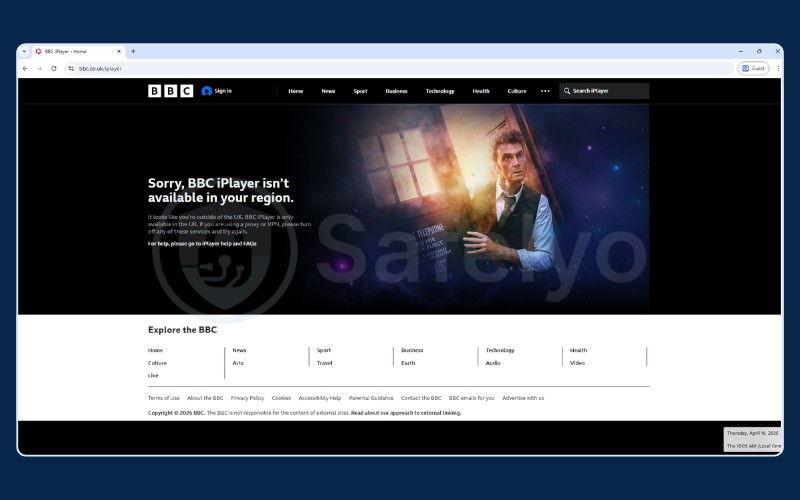Select the BBC iPlayer - Home tab
The image size is (800, 500).
pyautogui.click(x=77, y=51)
